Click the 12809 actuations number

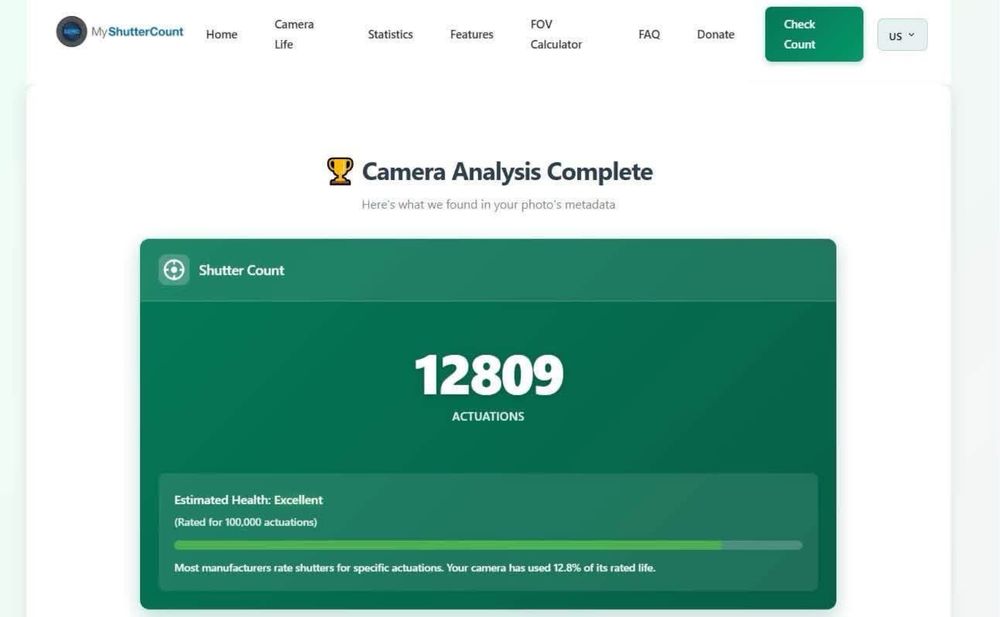click(x=489, y=375)
